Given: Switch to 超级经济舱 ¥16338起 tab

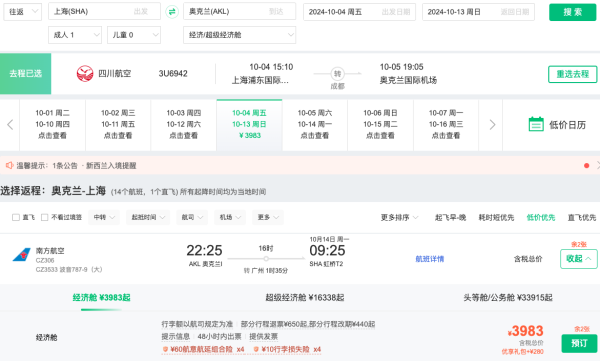Looking at the screenshot, I should tap(305, 297).
